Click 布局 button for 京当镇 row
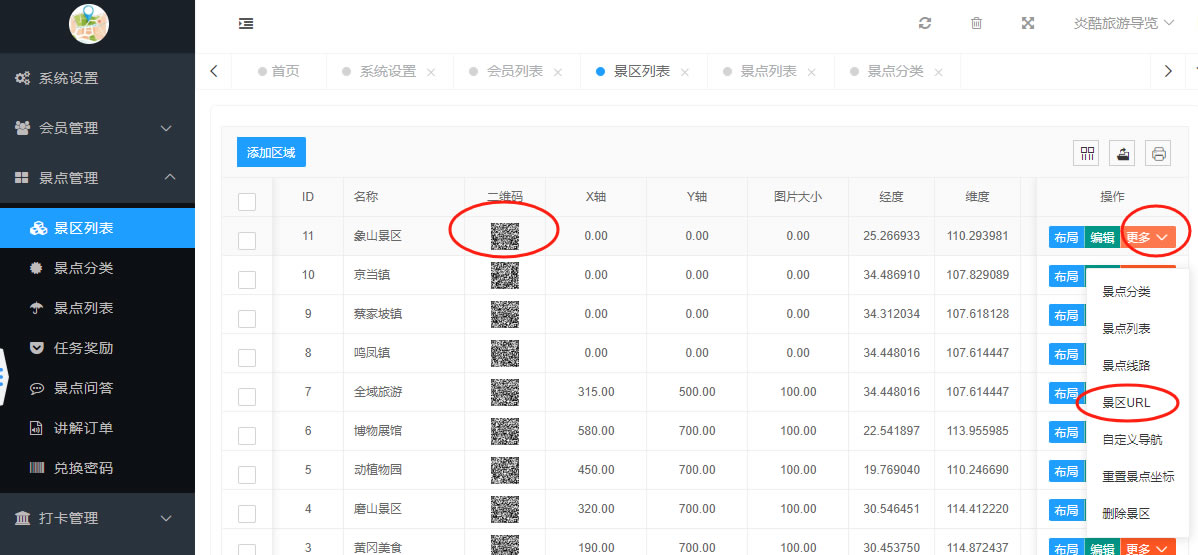The height and width of the screenshot is (555, 1198). (x=1066, y=276)
